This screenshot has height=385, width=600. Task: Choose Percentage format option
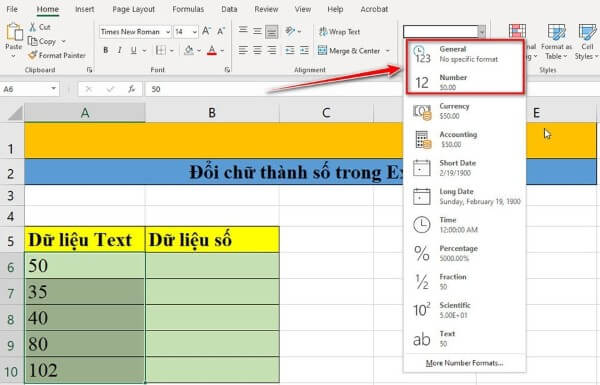tap(465, 253)
